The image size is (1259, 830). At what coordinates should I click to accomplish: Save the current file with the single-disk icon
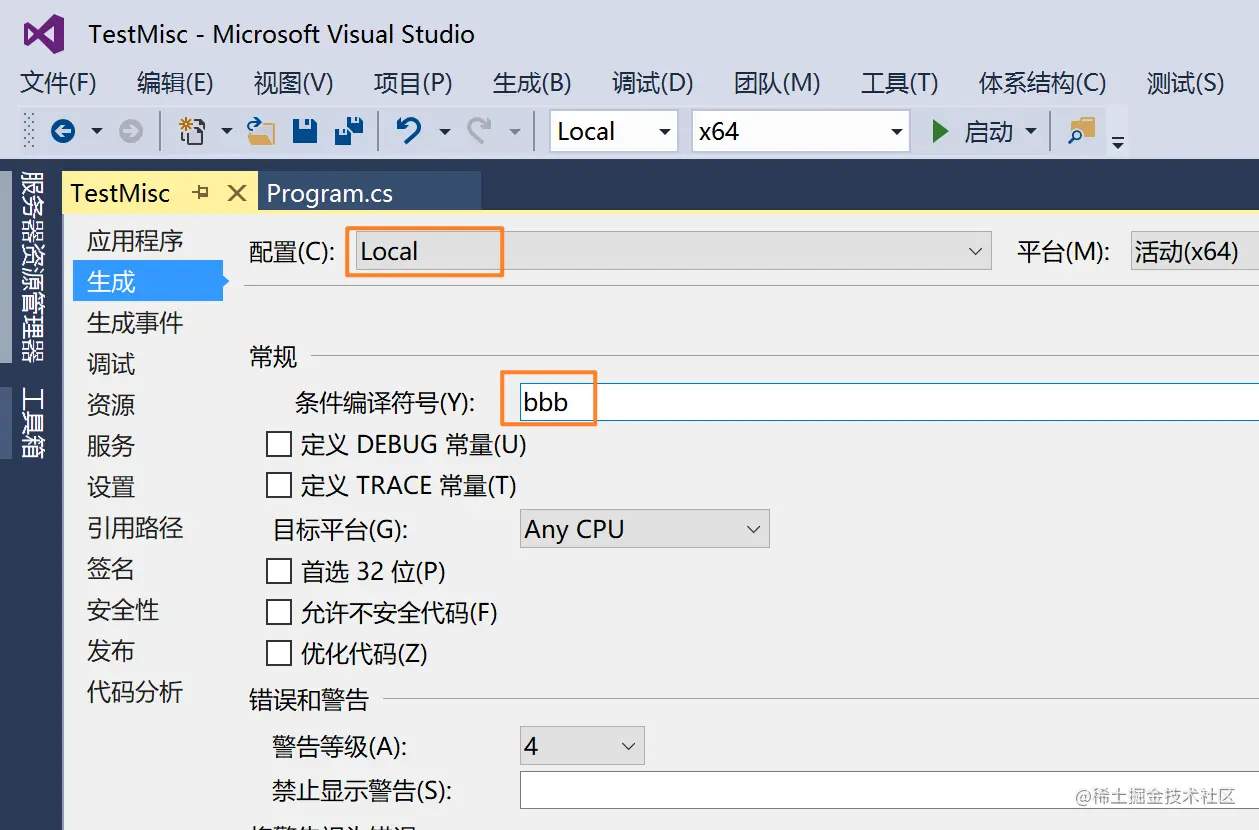pos(305,131)
